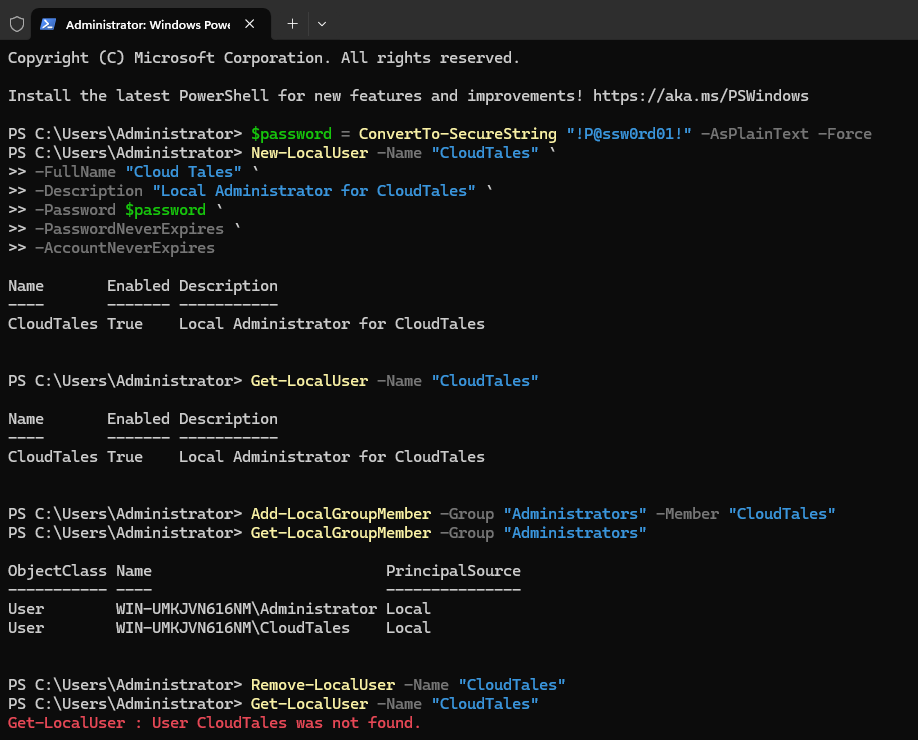The width and height of the screenshot is (918, 740).
Task: Click the -AsPlainText parameter
Action: pyautogui.click(x=755, y=133)
